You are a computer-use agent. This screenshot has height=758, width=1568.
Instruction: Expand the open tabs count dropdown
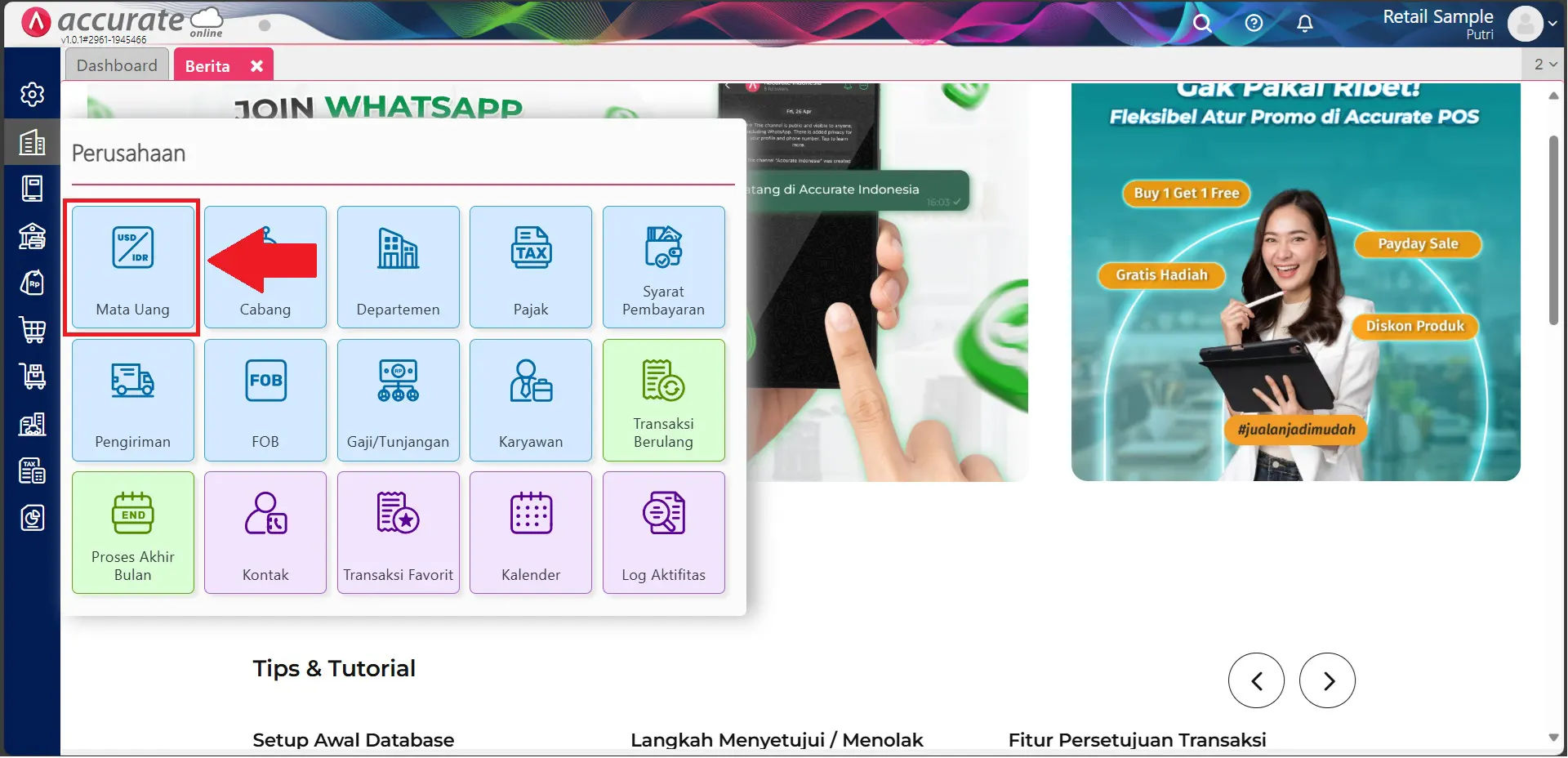pos(1544,65)
